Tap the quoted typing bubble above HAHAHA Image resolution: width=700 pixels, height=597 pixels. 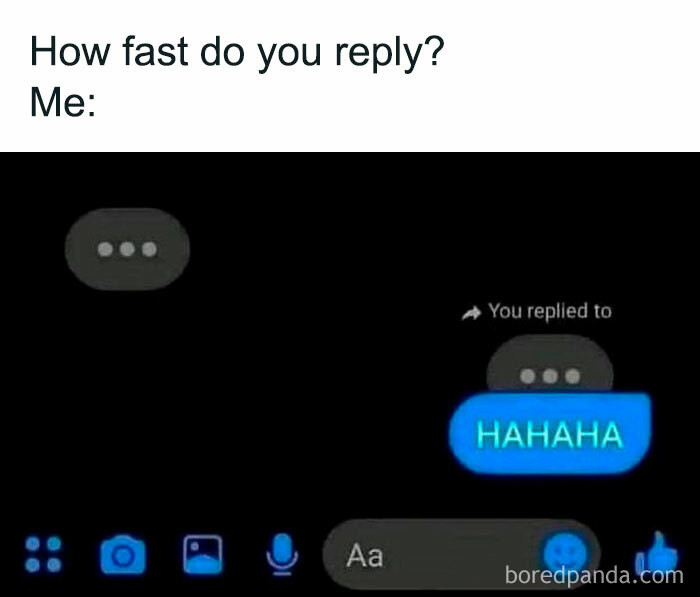[550, 364]
